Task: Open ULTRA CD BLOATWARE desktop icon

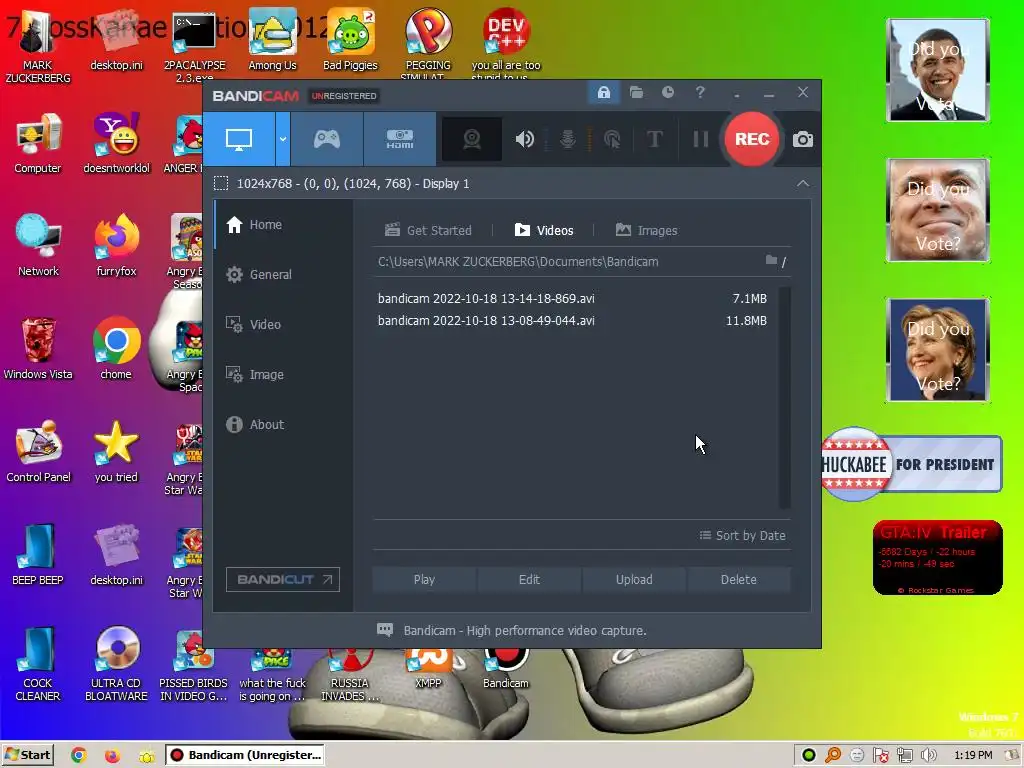Action: pyautogui.click(x=116, y=664)
